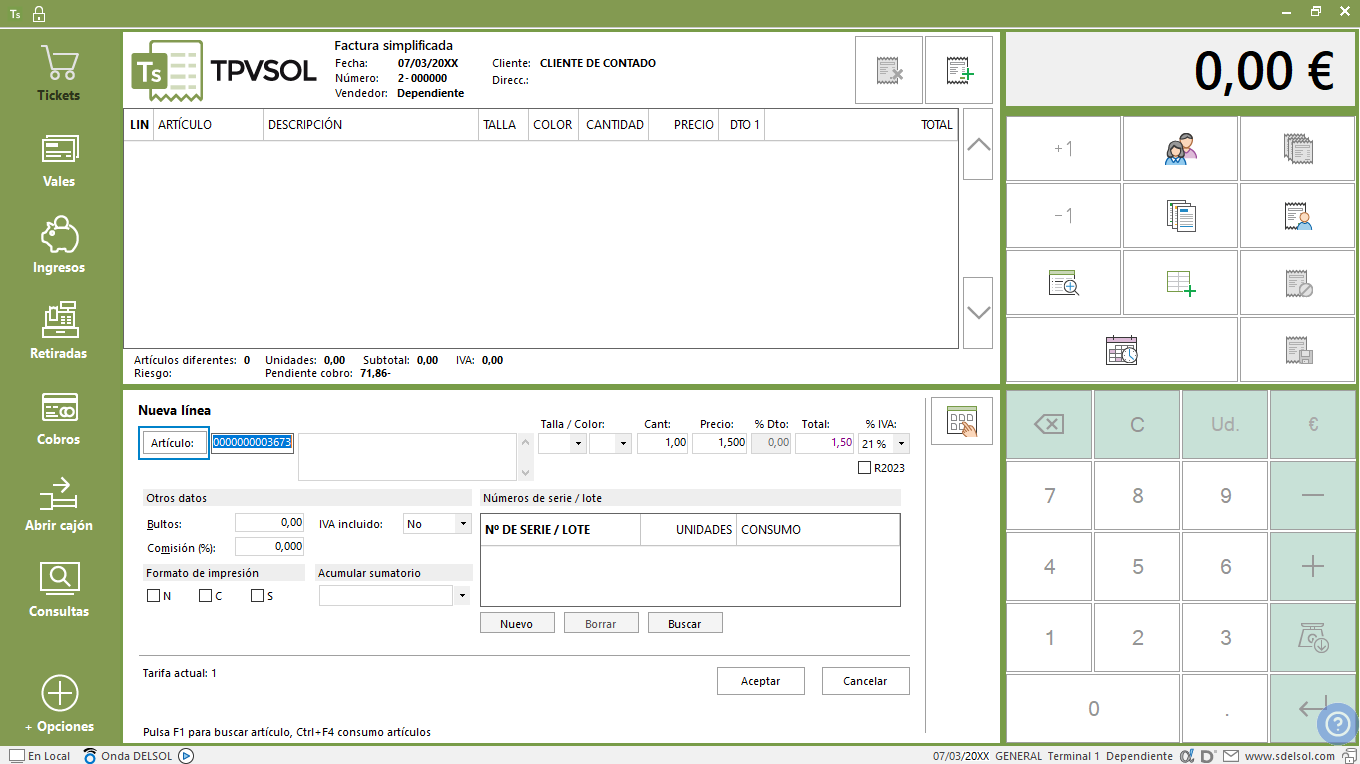
Task: Click the Precio field showing 1,500
Action: coord(720,443)
